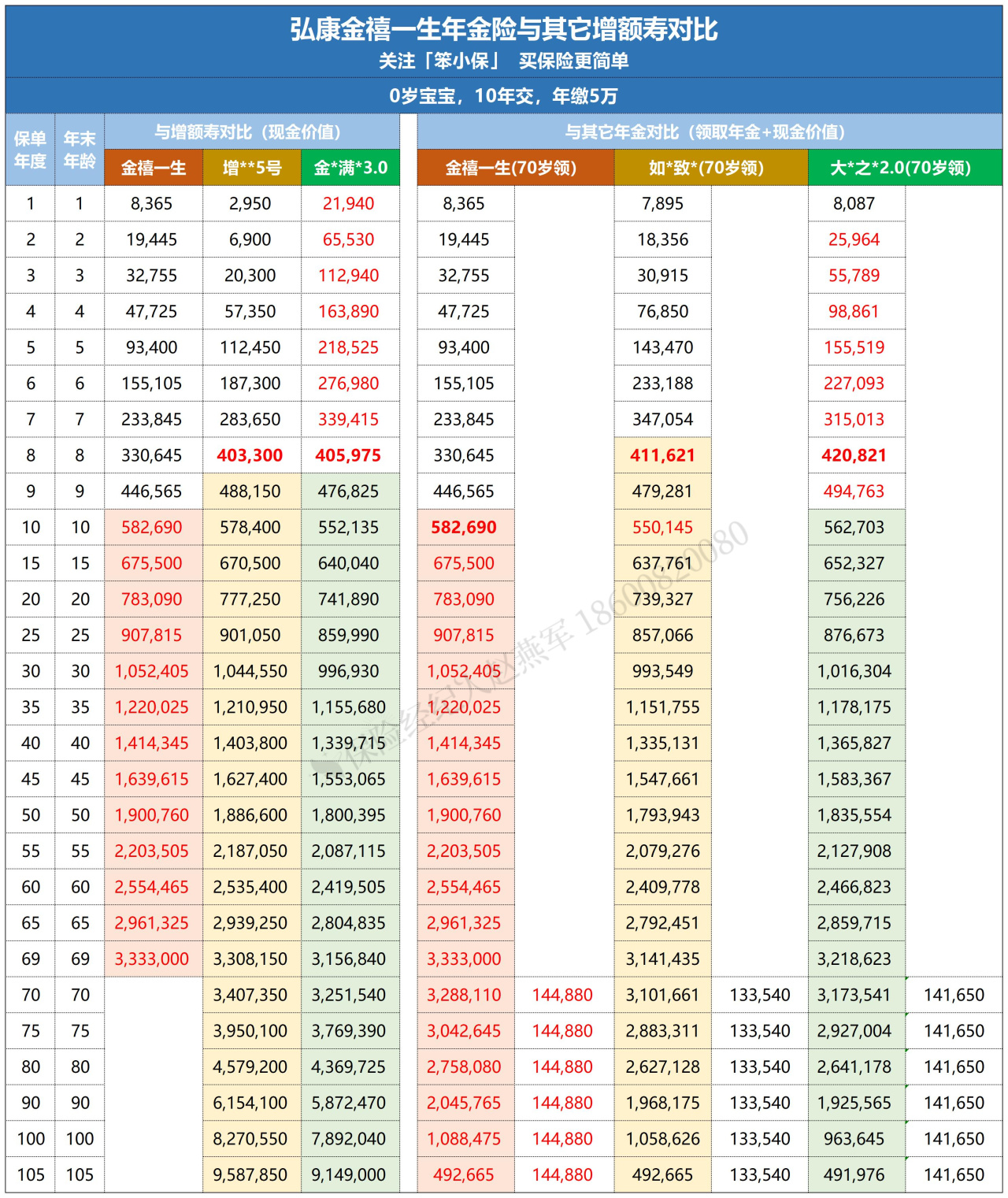Select the 与其它年金对比（领取年金+现金价值） group header
Viewport: 1008px width, 1198px height.
click(709, 132)
